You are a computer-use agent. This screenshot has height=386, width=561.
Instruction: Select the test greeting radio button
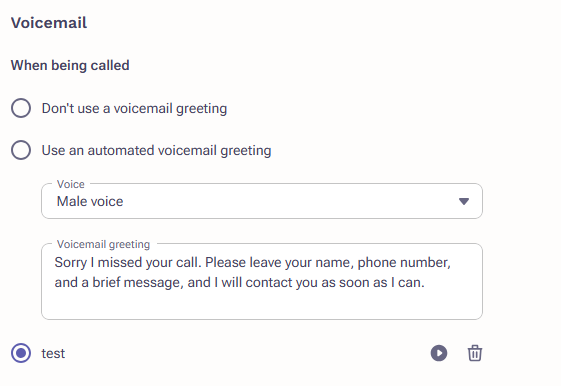tap(21, 353)
